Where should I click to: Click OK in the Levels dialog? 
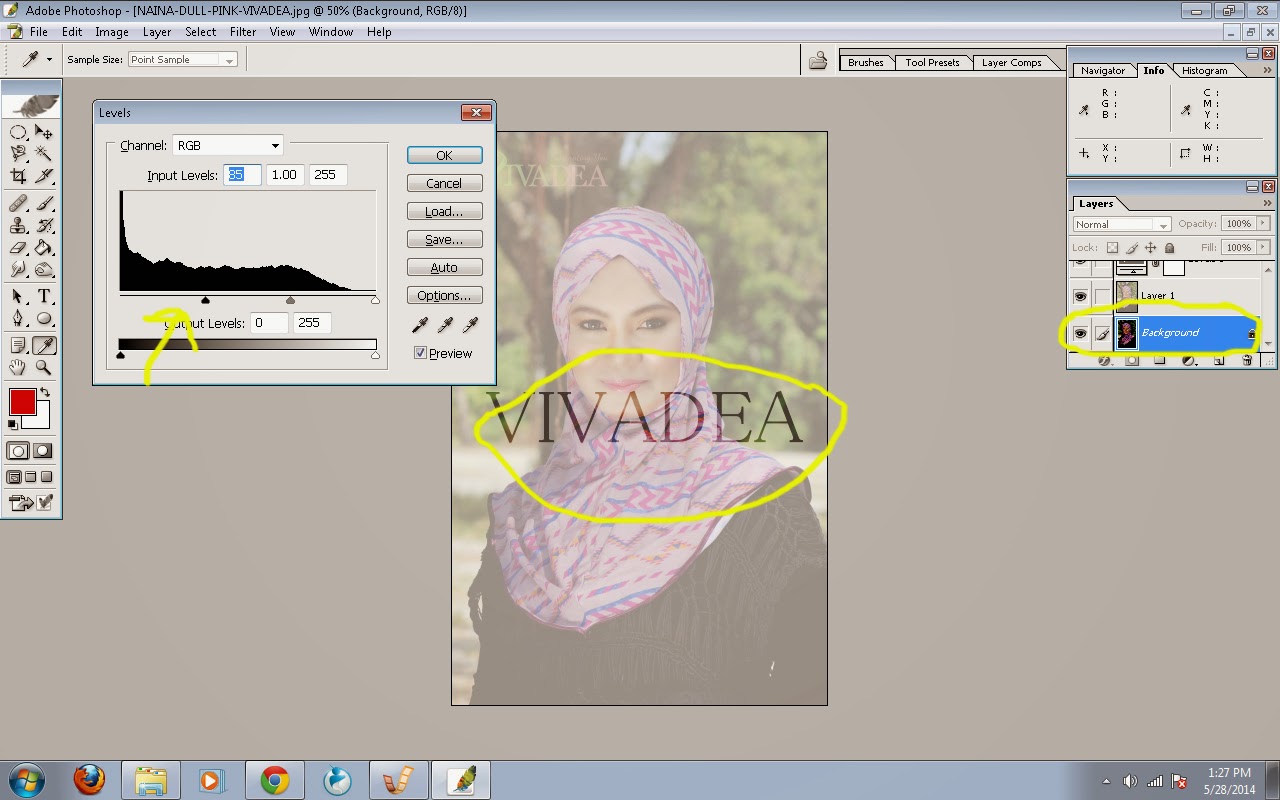click(x=444, y=155)
